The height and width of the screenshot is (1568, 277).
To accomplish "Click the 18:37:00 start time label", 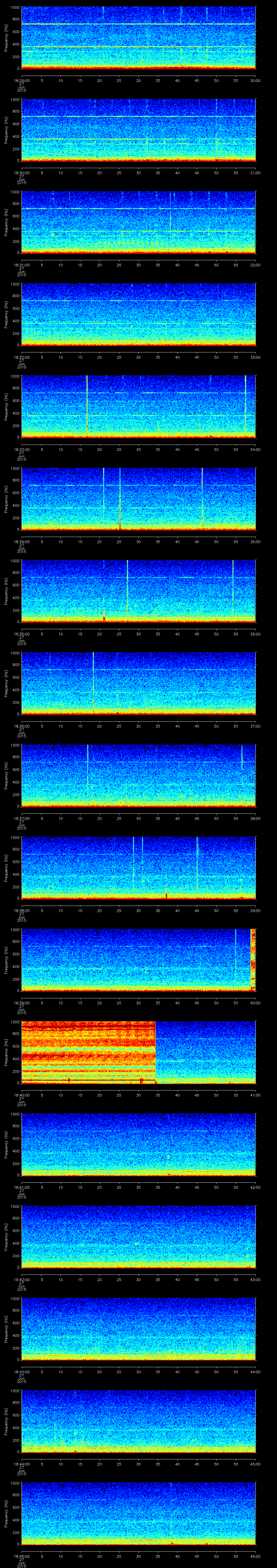I will (21, 818).
